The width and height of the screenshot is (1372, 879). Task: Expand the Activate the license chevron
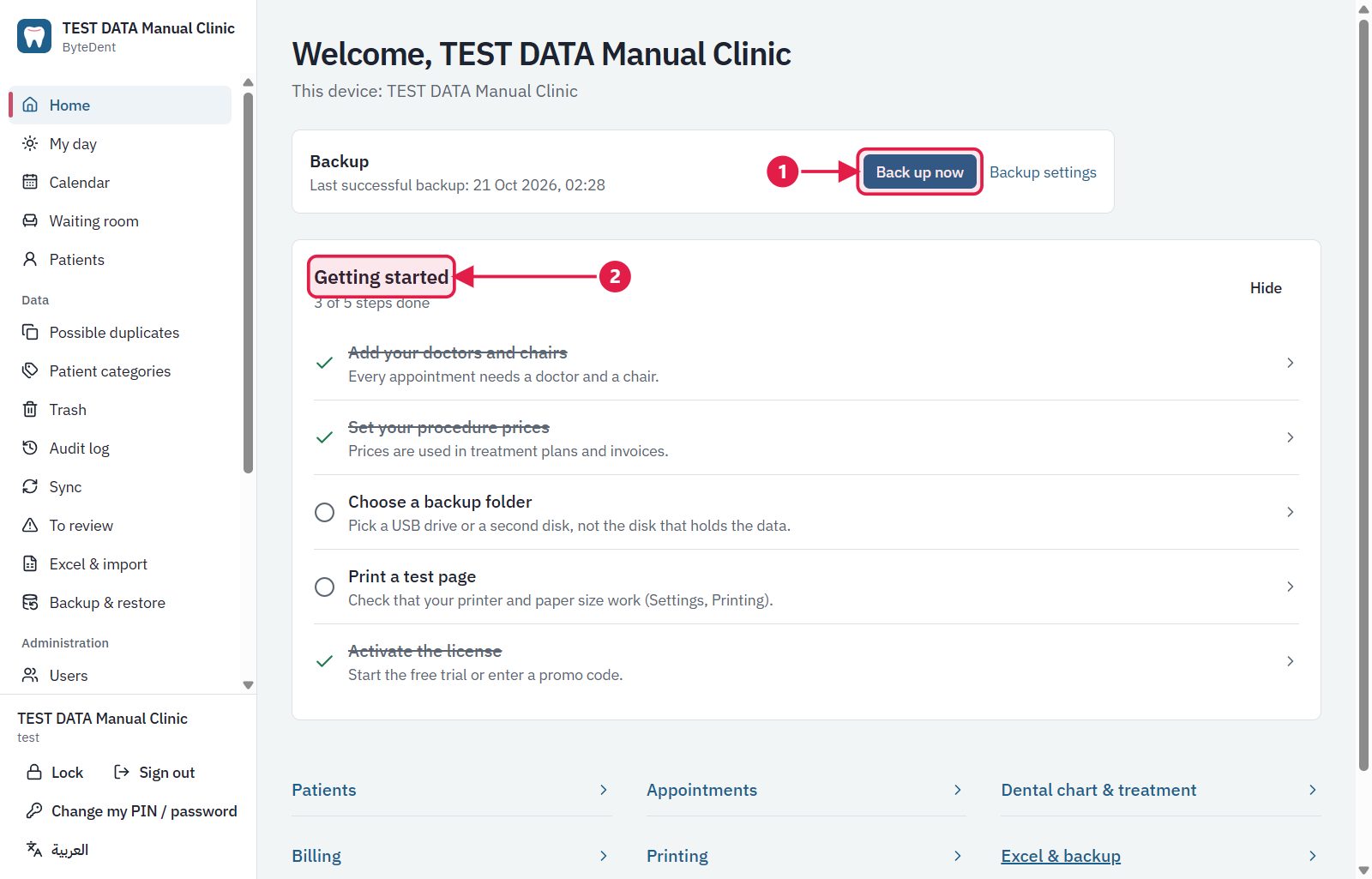click(x=1290, y=661)
